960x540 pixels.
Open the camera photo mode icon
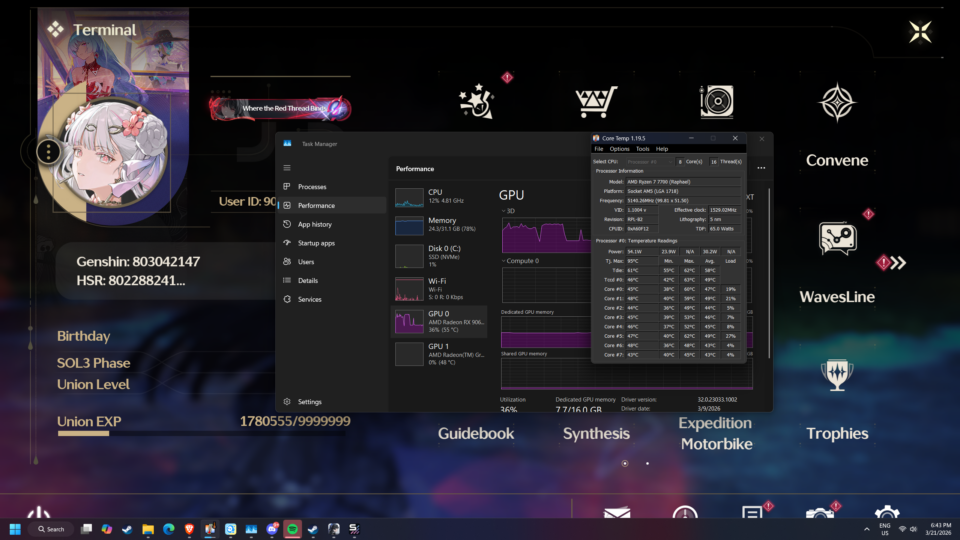coord(820,513)
